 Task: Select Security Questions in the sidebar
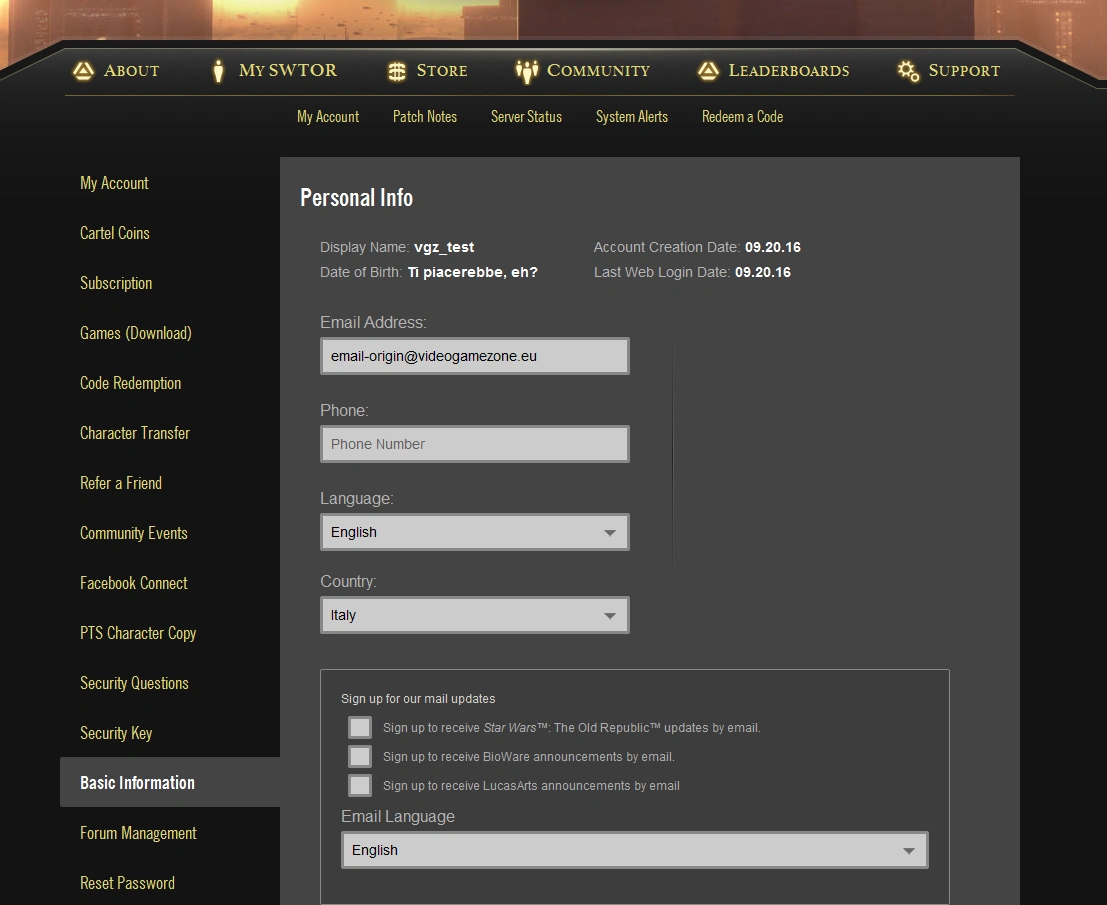(134, 683)
